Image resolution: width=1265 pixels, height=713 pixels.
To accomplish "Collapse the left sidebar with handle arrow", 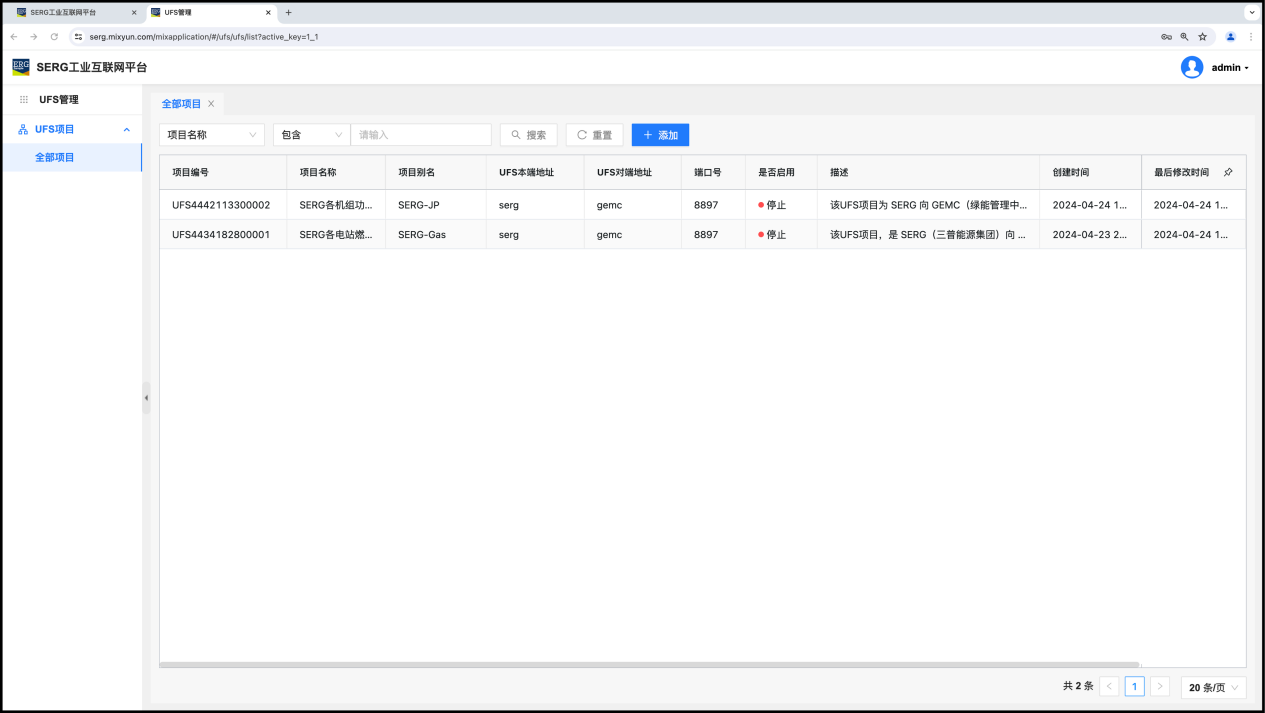I will tap(146, 398).
